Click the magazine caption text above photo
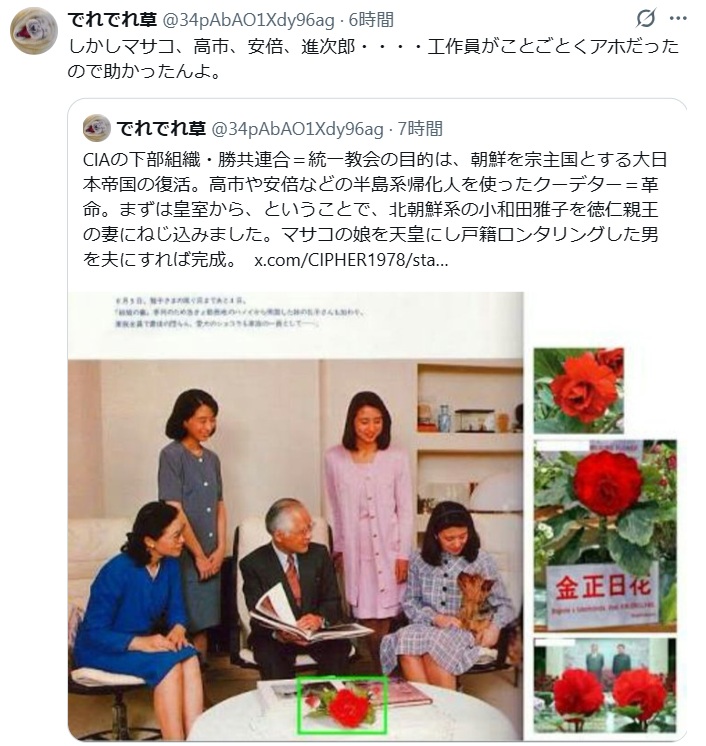The image size is (706, 746). click(240, 312)
